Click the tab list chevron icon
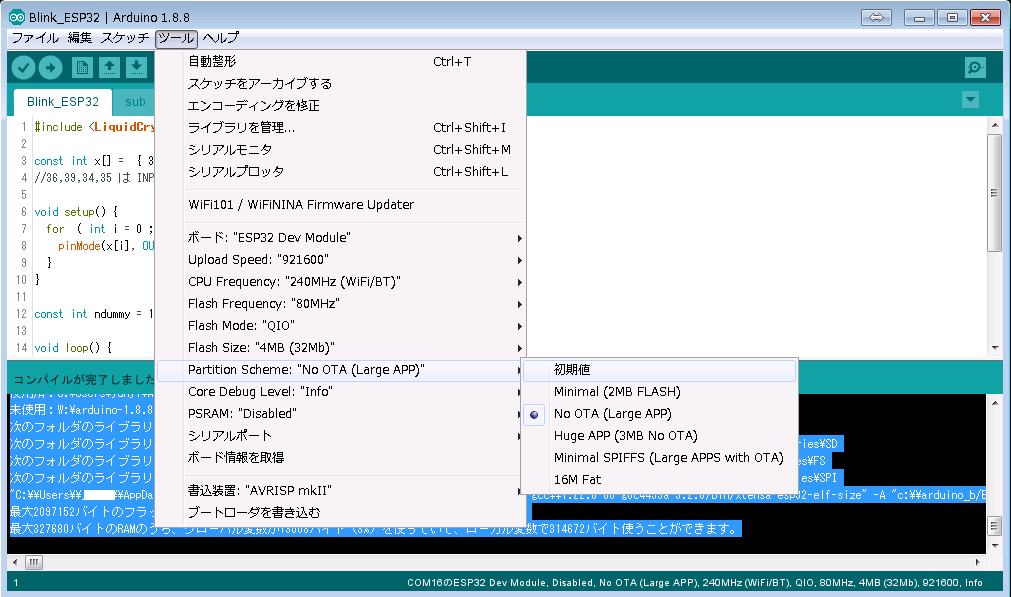Screen dimensions: 1011x597 (x=969, y=100)
